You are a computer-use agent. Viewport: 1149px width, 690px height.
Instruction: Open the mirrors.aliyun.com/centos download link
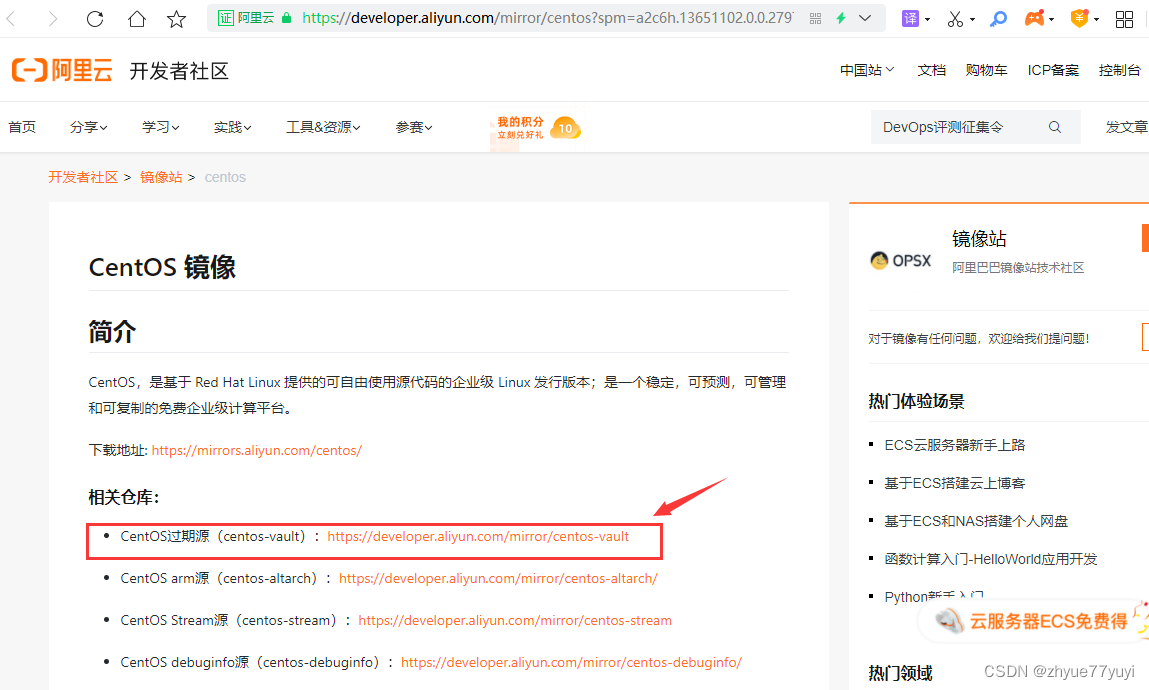click(256, 450)
